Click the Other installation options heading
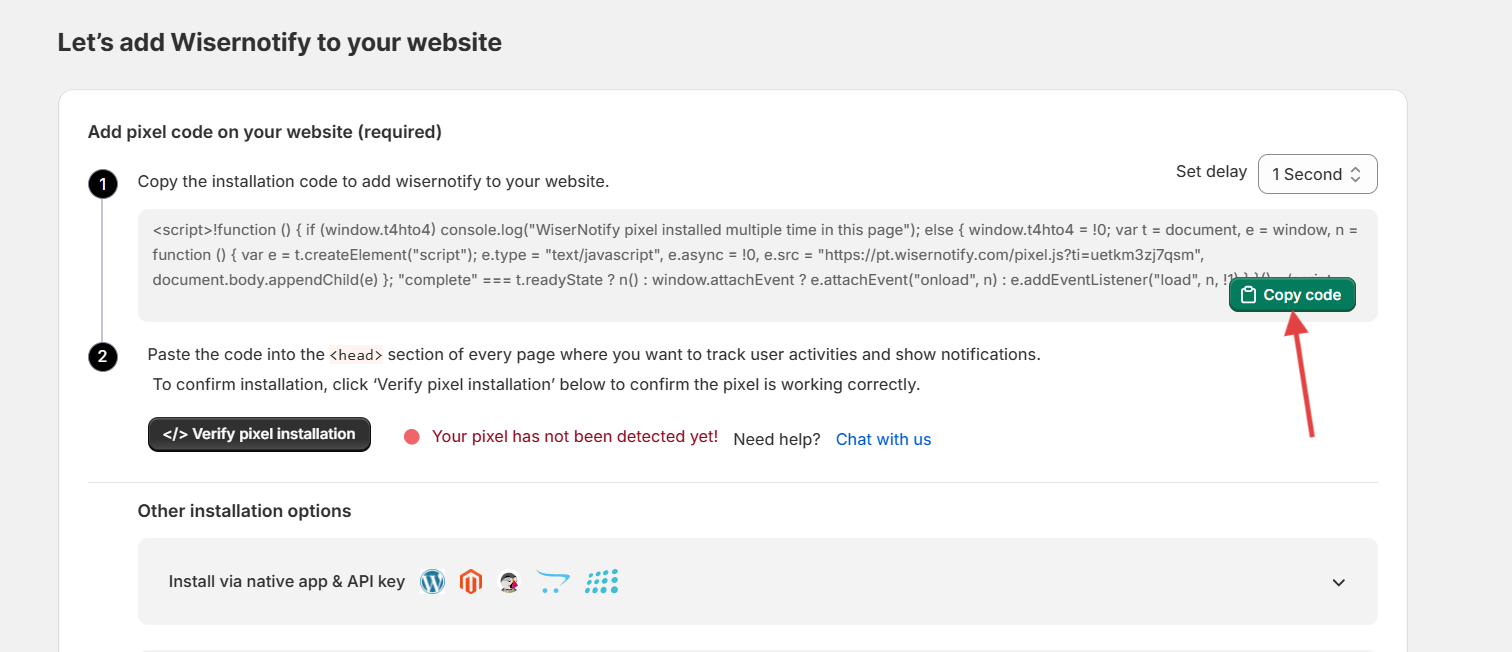Screen dimensions: 1512x652 tap(245, 511)
